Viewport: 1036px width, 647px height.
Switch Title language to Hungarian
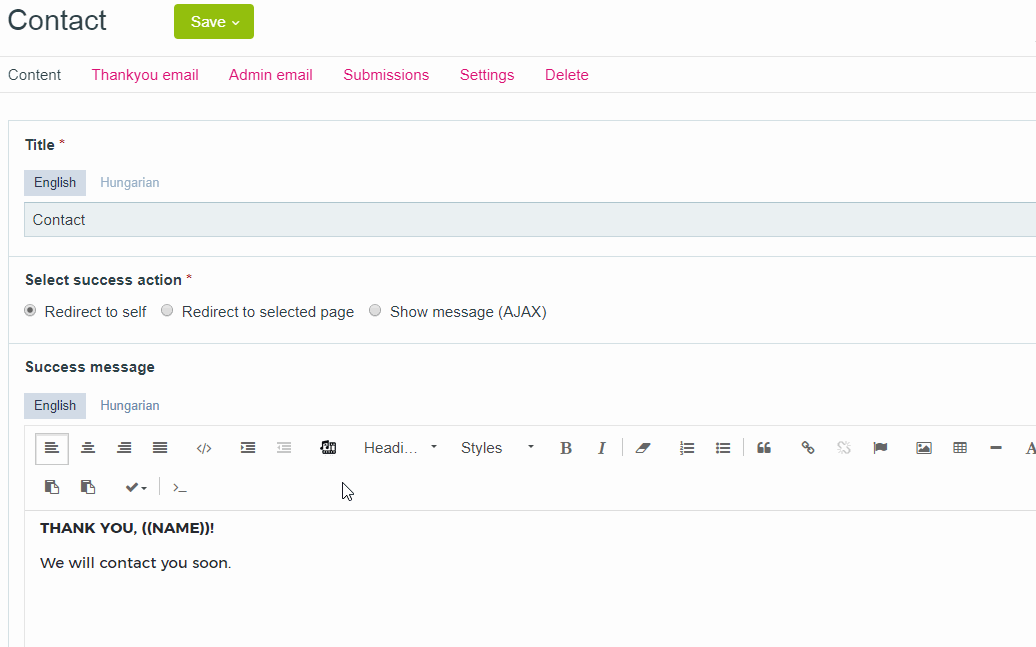129,183
